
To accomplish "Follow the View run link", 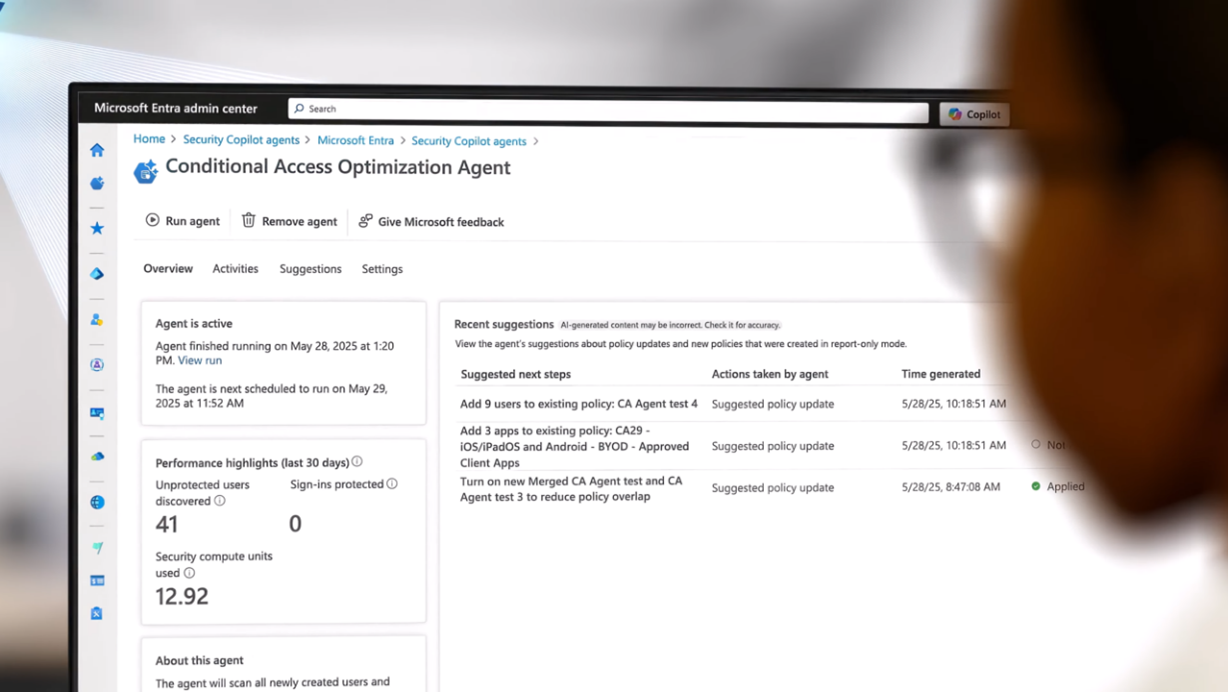I will click(200, 360).
